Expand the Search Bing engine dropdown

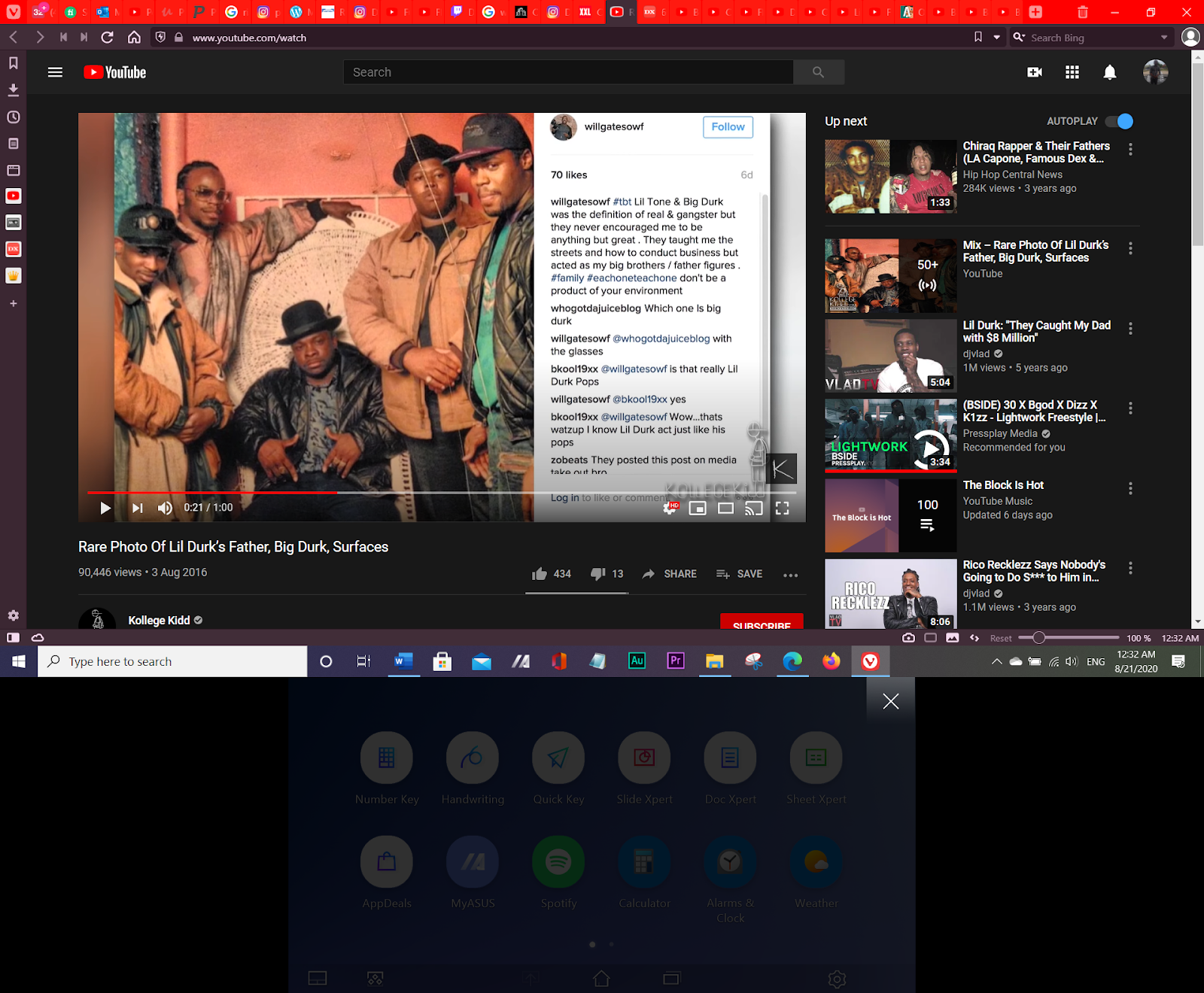tap(1164, 38)
